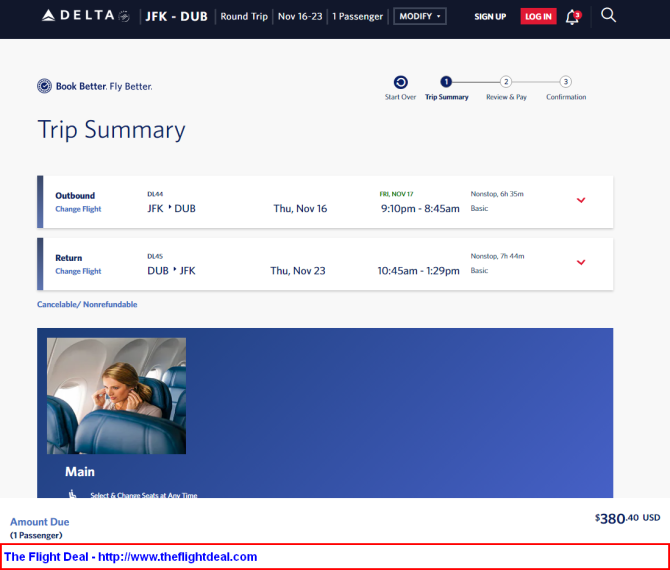Viewport: 670px width, 570px height.
Task: Select step 1 Trip Summary circle
Action: point(446,81)
